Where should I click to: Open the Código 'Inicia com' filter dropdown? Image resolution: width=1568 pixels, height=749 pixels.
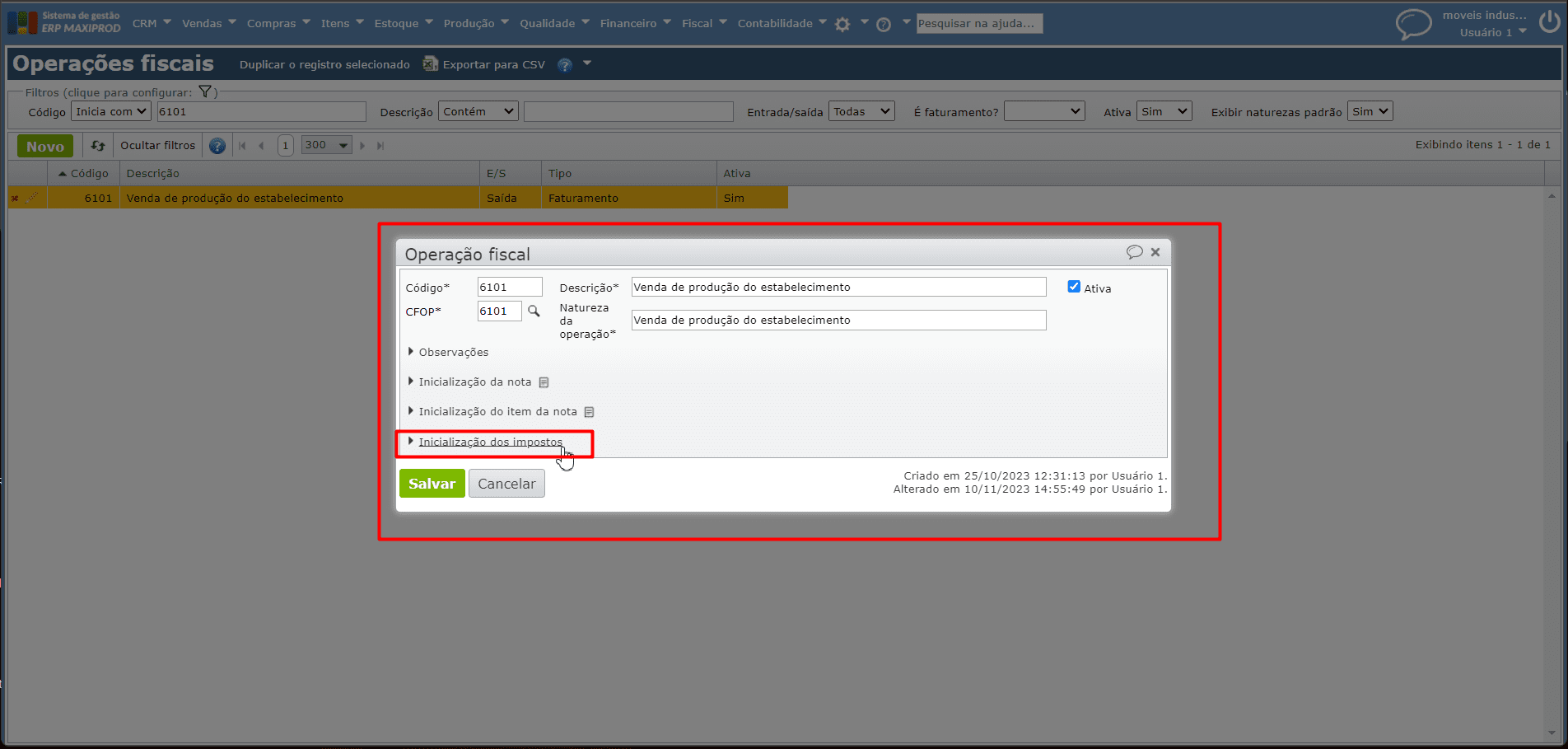coord(111,111)
